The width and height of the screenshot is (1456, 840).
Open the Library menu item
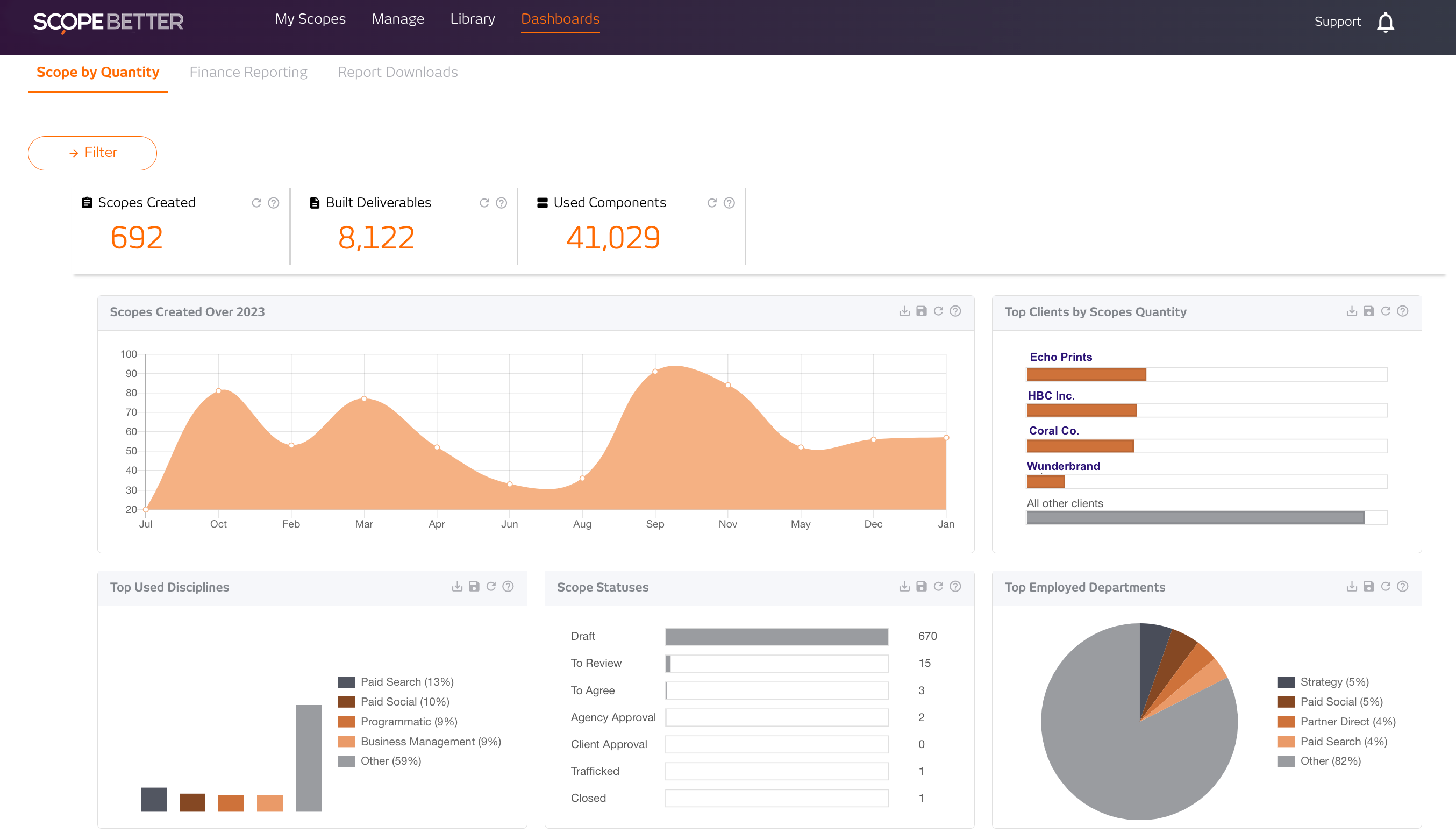[472, 18]
